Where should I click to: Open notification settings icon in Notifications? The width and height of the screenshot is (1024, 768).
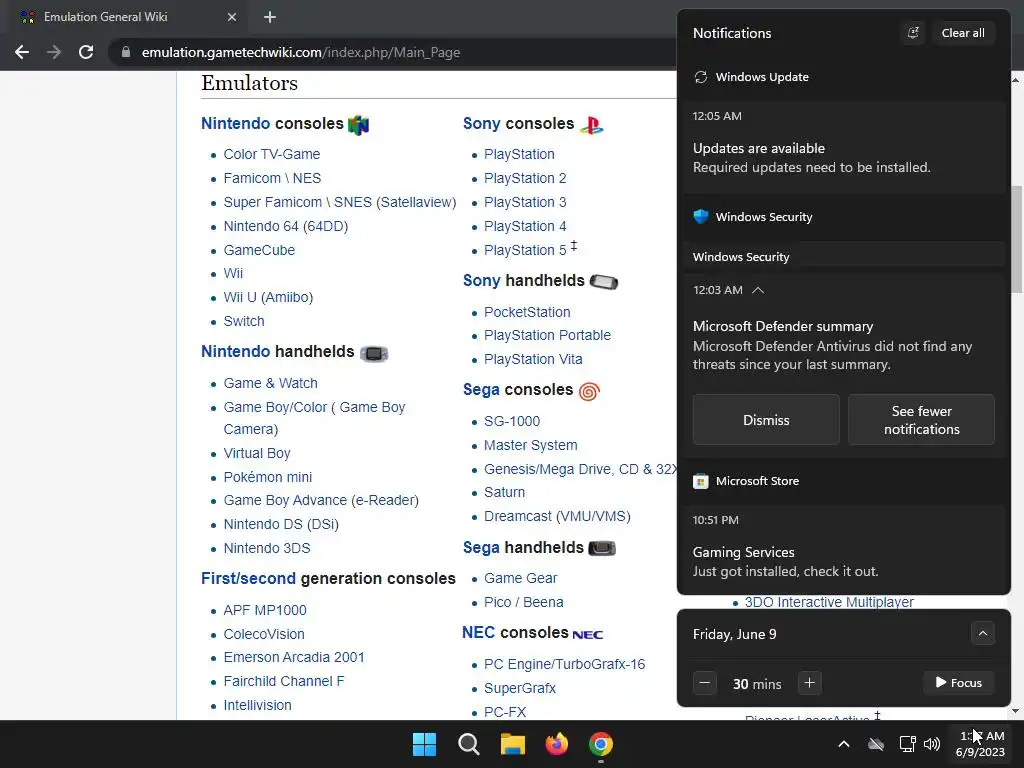(913, 33)
